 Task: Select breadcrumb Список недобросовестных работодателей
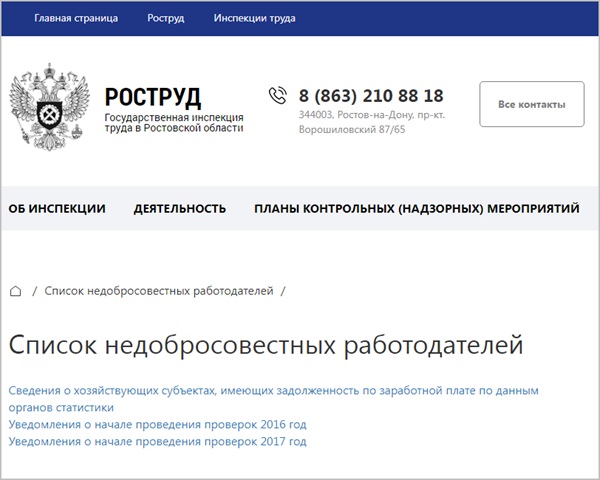159,291
